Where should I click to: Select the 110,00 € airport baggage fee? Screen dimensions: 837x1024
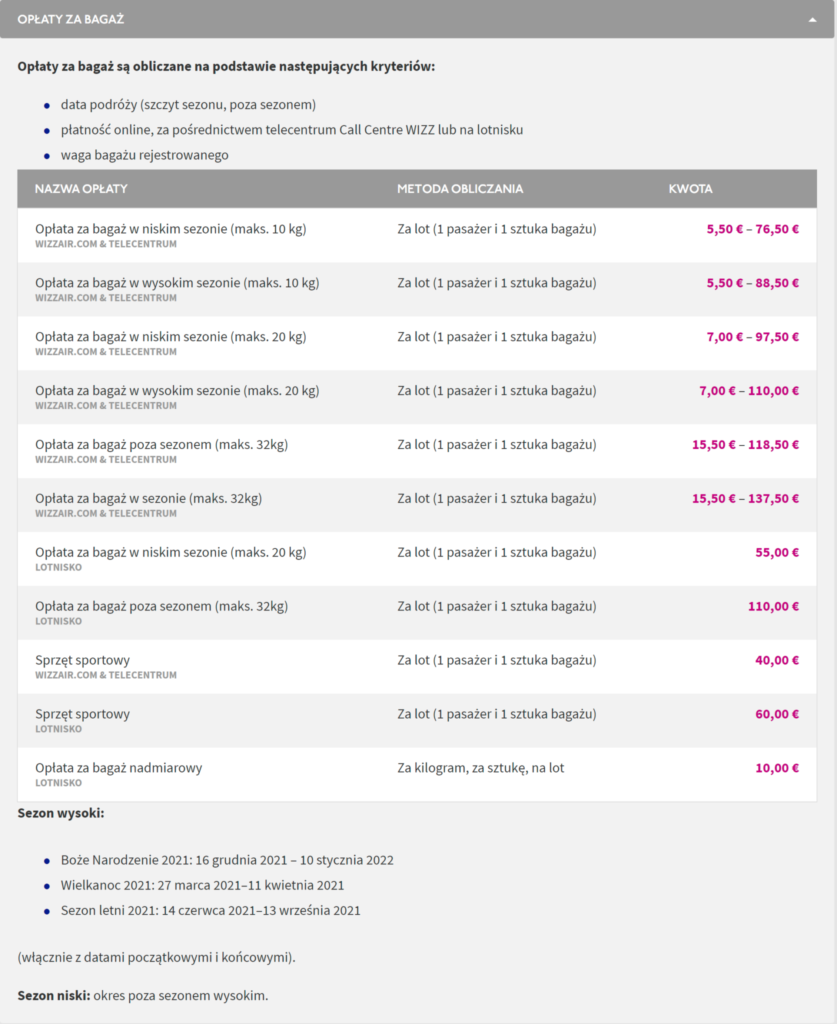(773, 607)
